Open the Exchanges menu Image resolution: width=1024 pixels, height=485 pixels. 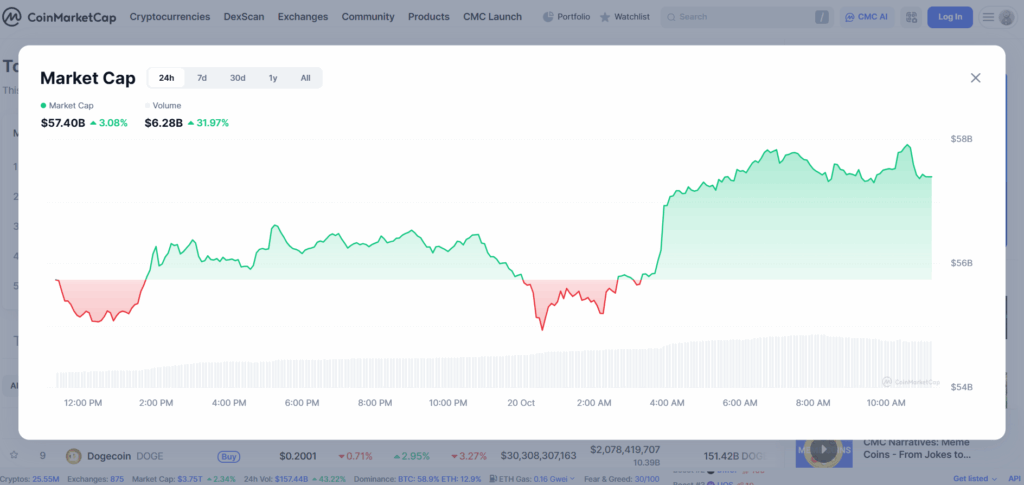[303, 17]
